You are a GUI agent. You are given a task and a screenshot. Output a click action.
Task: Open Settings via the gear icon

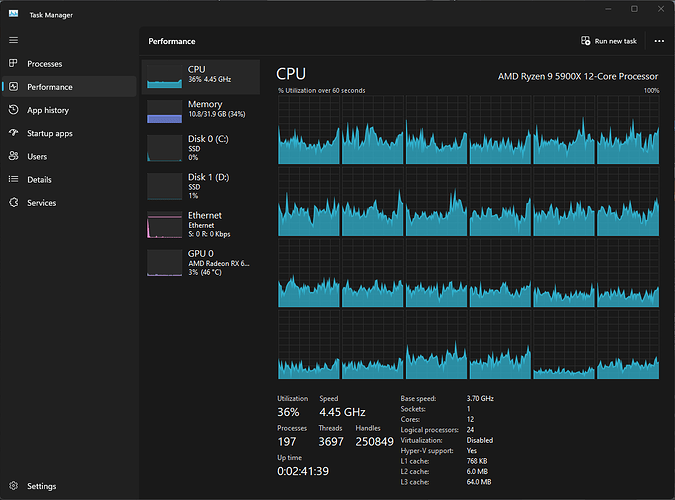point(13,486)
